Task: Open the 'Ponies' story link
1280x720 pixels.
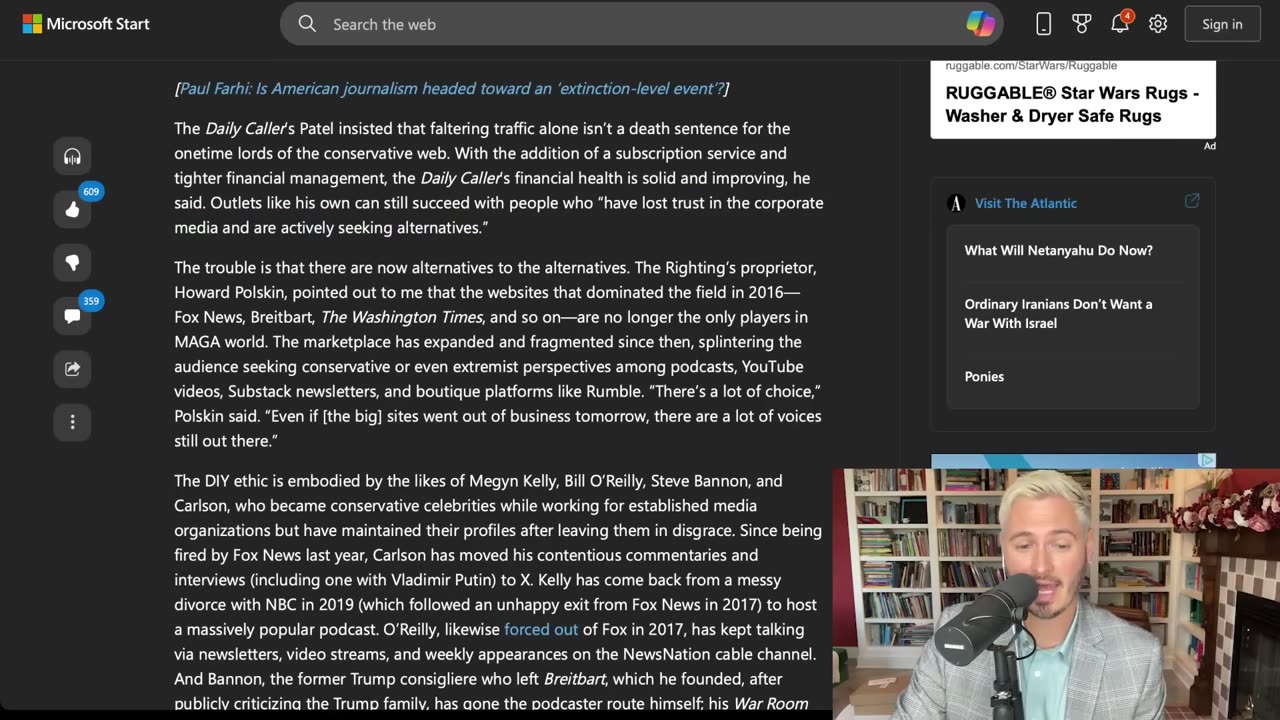Action: (984, 376)
